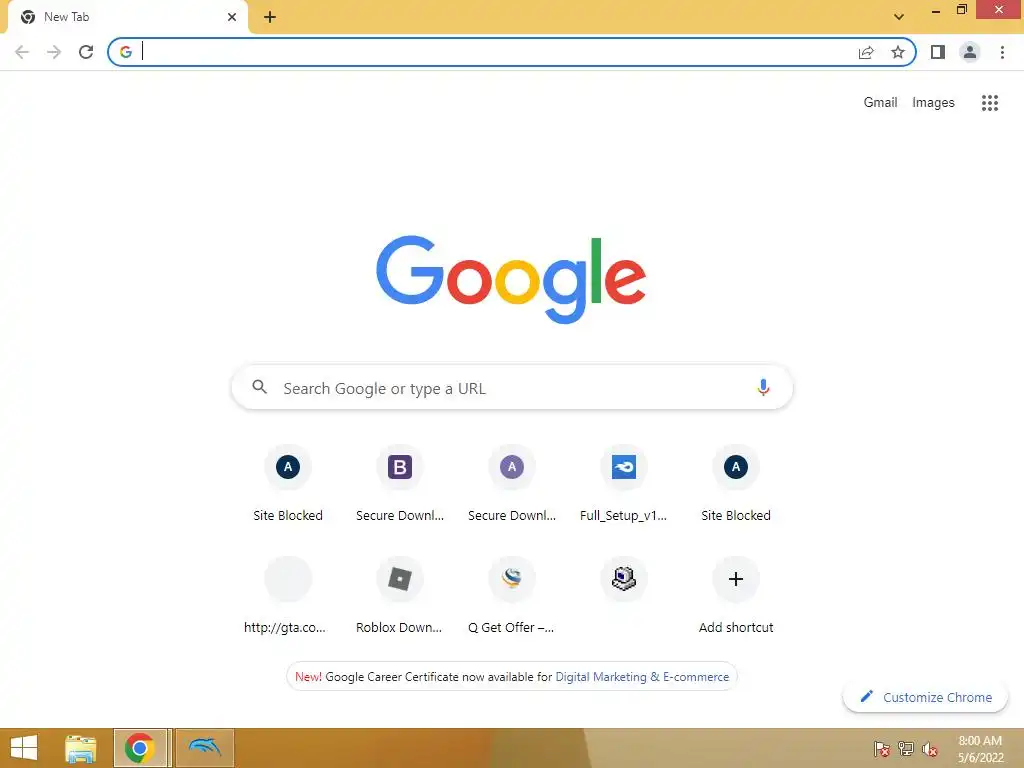The height and width of the screenshot is (768, 1024).
Task: Click the Action Center flag tray icon
Action: [x=882, y=749]
